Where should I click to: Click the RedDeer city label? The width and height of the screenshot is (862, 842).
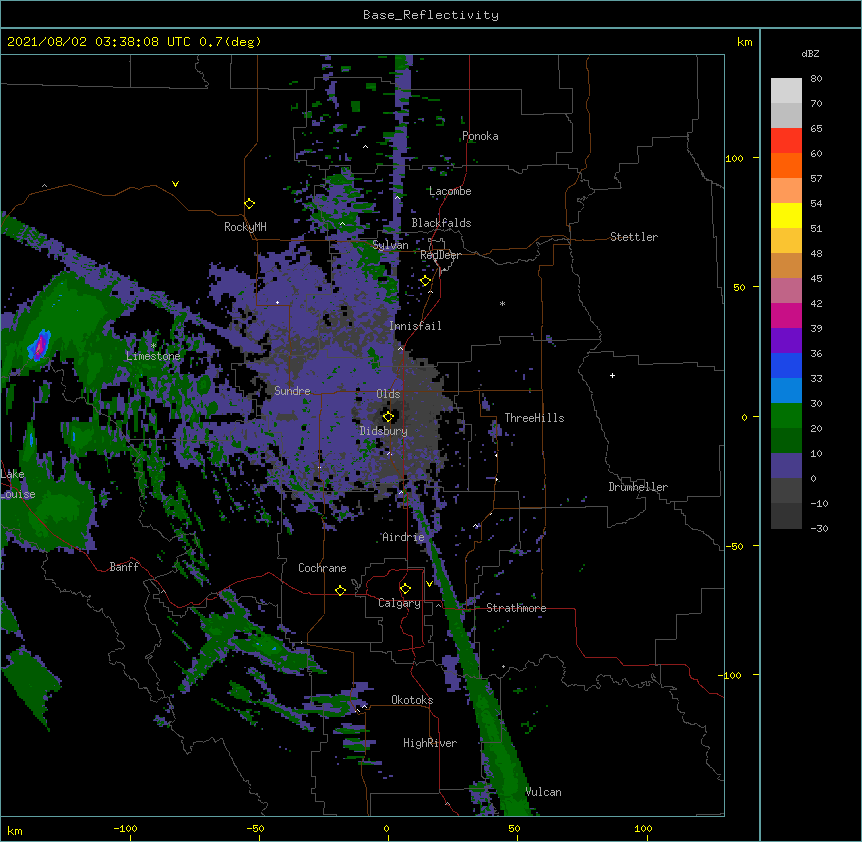point(440,255)
